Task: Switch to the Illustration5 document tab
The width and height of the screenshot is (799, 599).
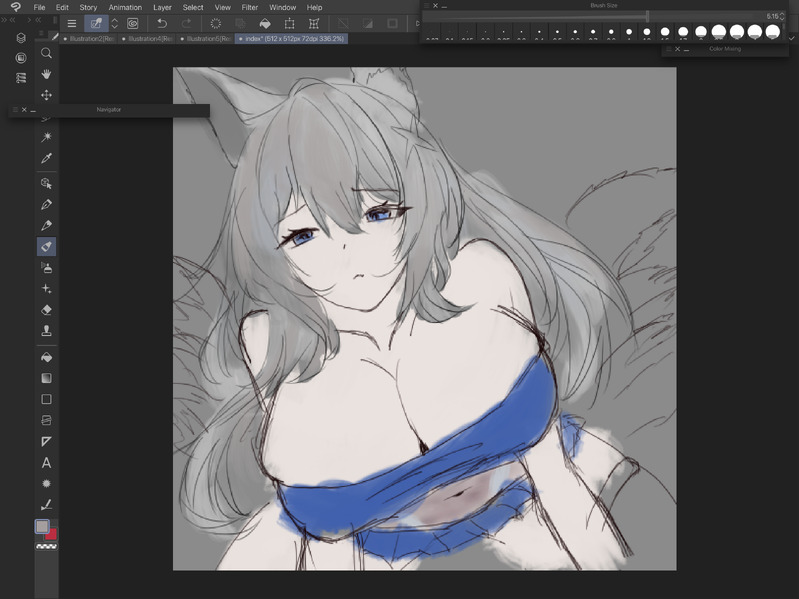Action: point(205,39)
